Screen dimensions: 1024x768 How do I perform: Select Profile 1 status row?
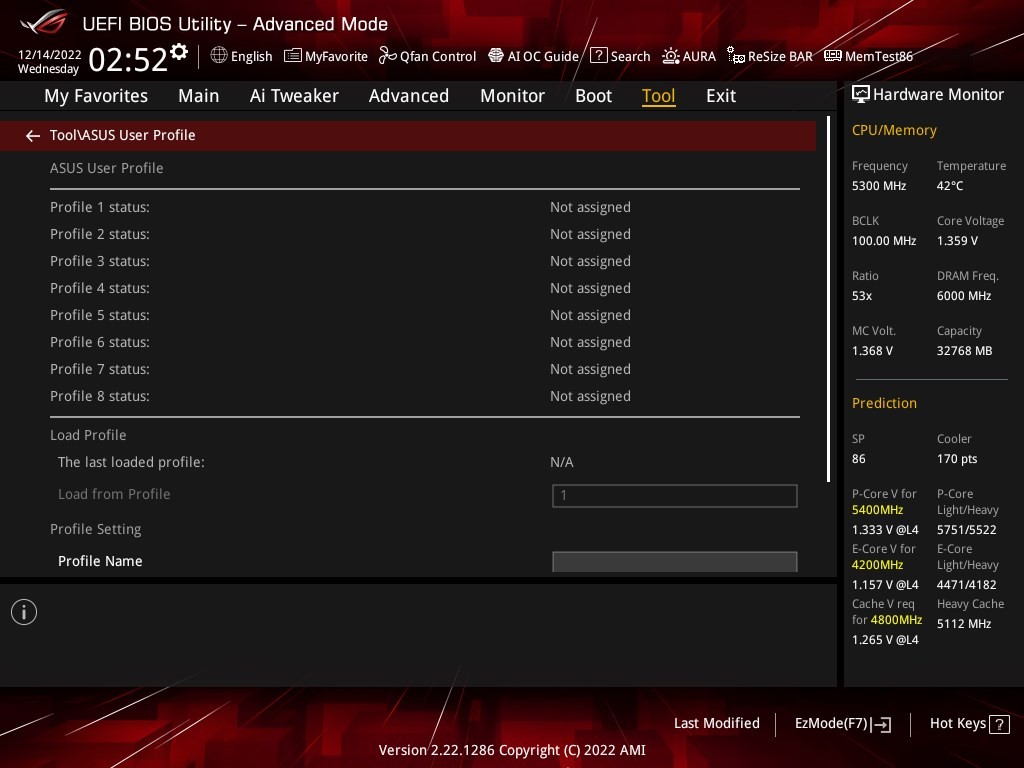pyautogui.click(x=424, y=207)
